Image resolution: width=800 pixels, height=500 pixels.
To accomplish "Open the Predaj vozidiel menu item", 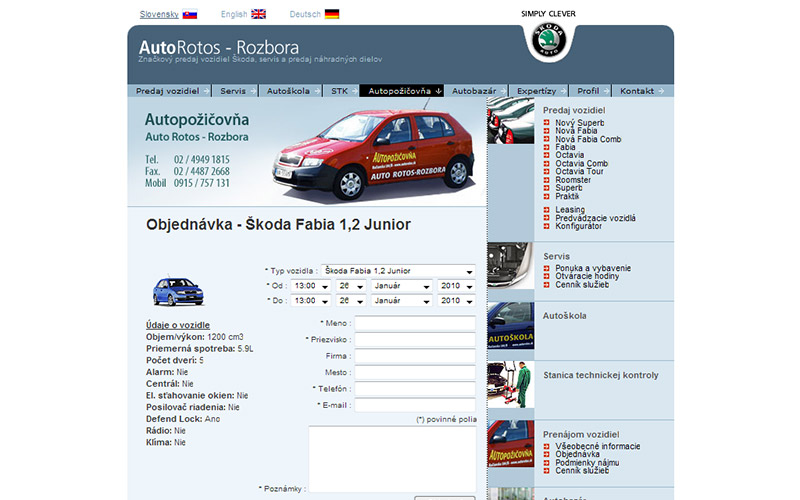I will point(169,91).
